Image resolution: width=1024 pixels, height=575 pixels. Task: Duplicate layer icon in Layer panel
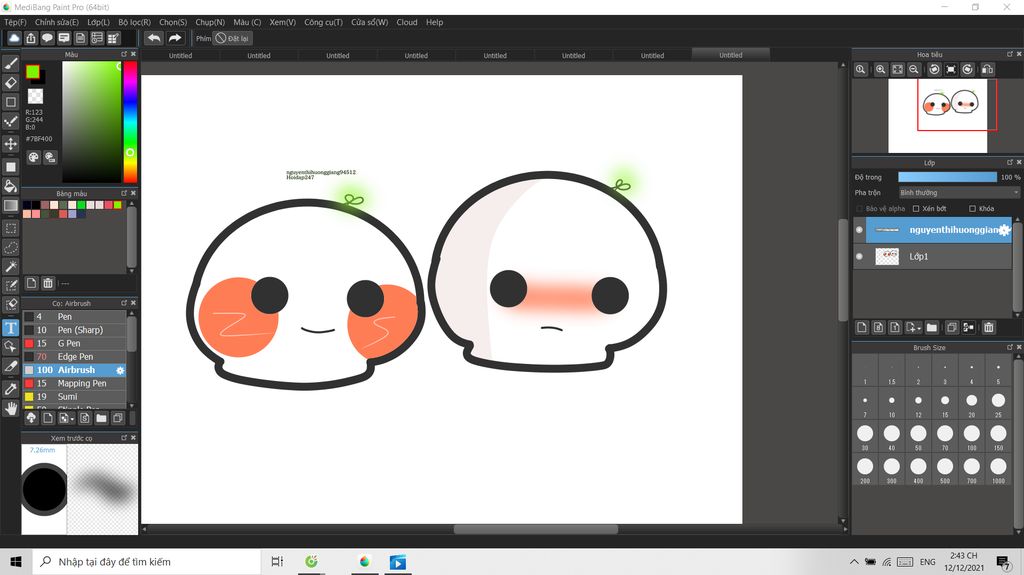[952, 327]
